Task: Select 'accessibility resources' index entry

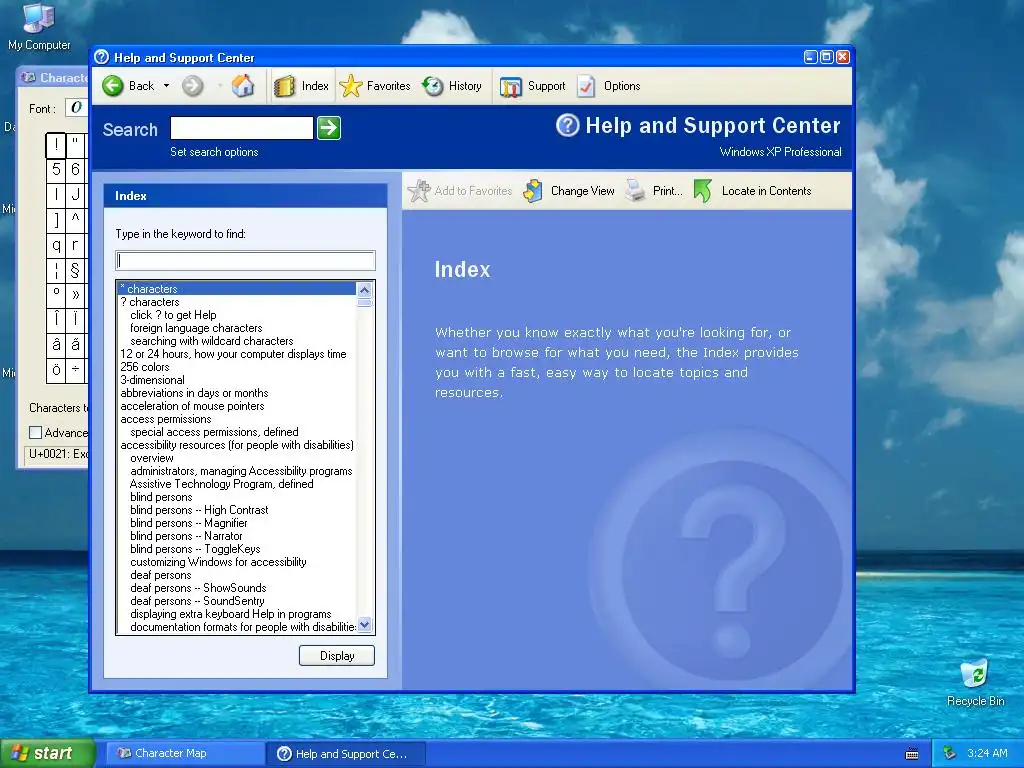Action: point(236,445)
